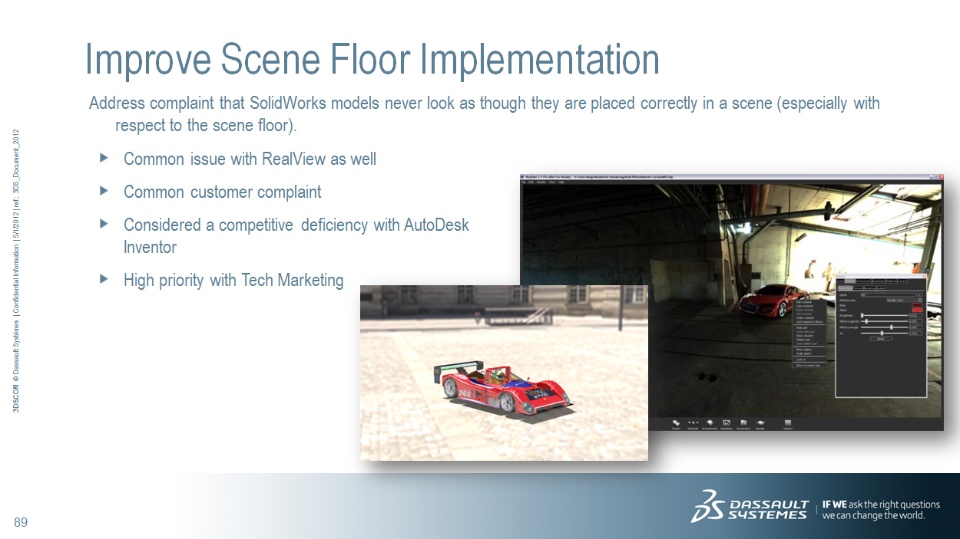This screenshot has width=960, height=539.
Task: Click the bullet mentioning AutoDesk Inventor
Action: pyautogui.click(x=296, y=236)
